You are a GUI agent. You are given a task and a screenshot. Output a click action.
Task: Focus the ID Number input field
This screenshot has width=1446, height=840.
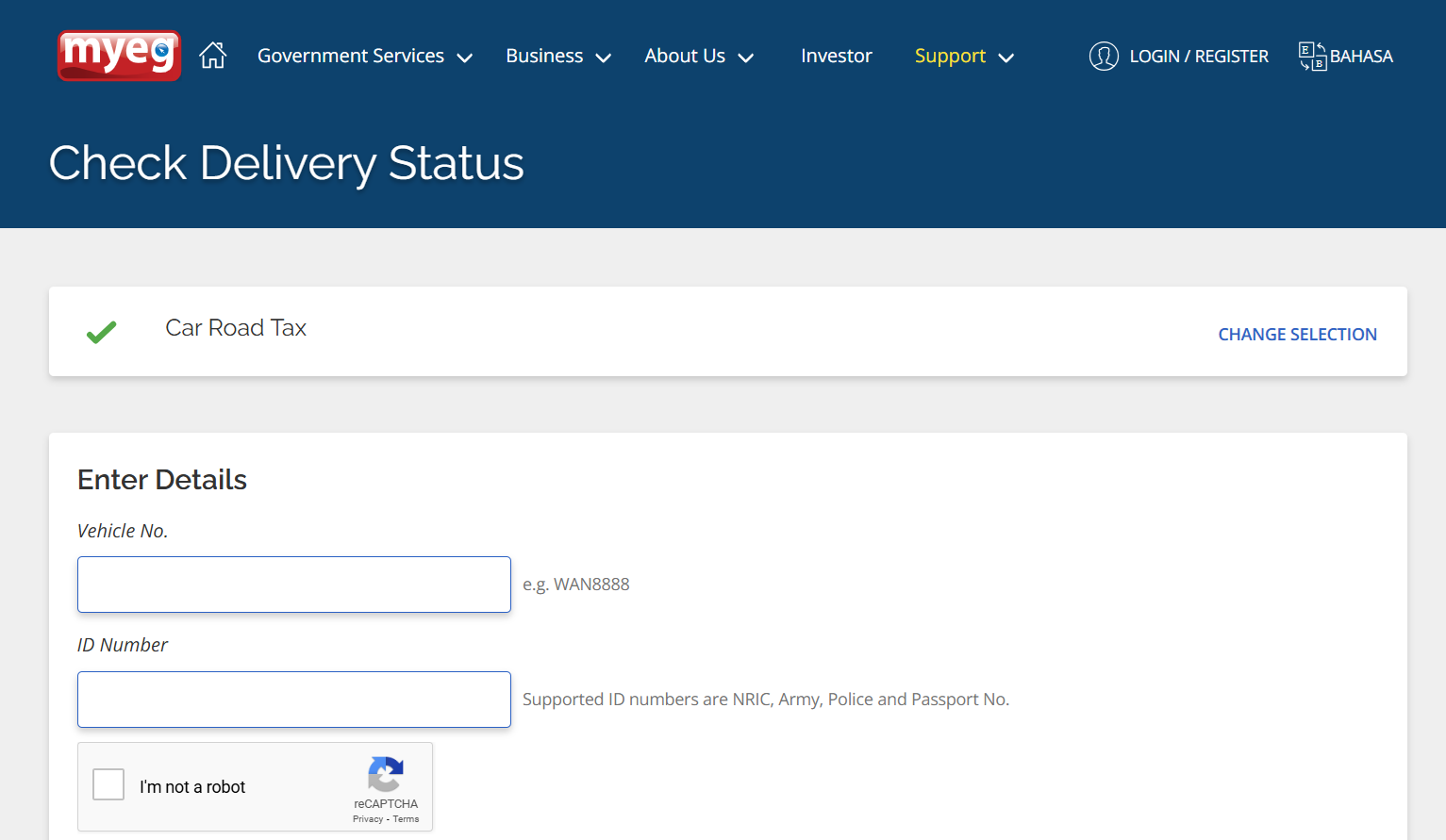294,700
